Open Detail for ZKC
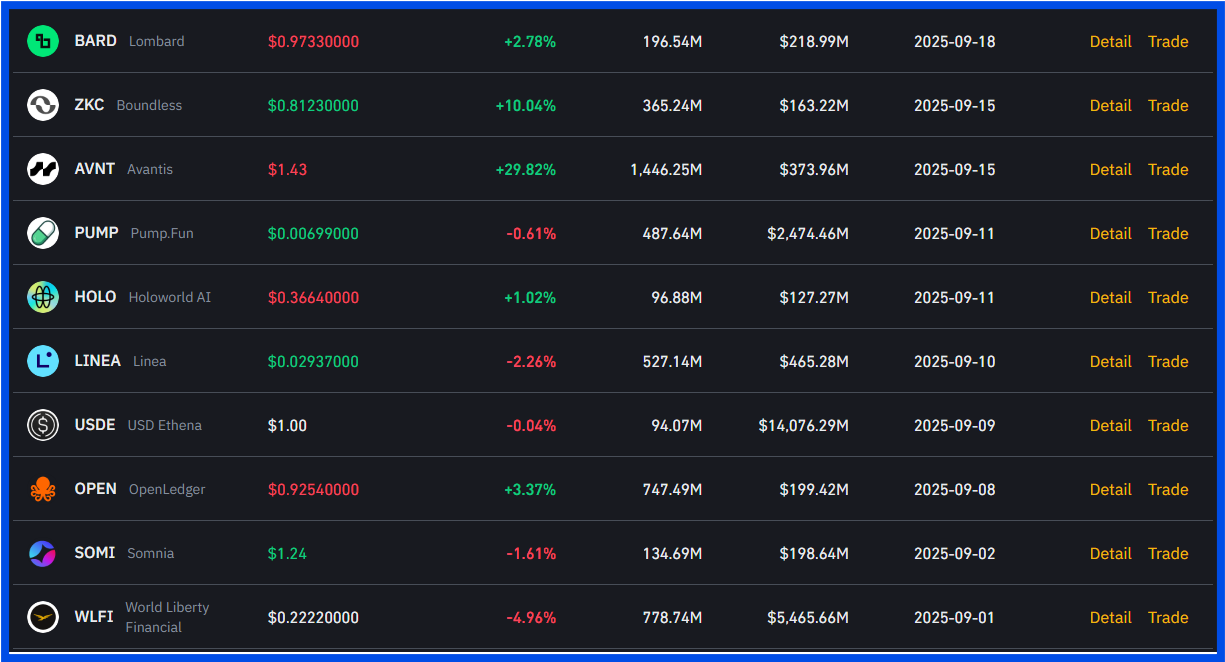 click(x=1110, y=105)
